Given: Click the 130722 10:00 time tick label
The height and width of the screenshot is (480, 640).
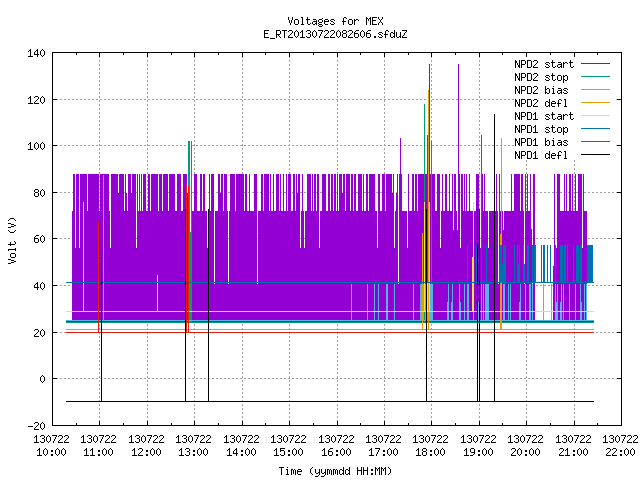Looking at the screenshot, I should [x=51, y=446].
